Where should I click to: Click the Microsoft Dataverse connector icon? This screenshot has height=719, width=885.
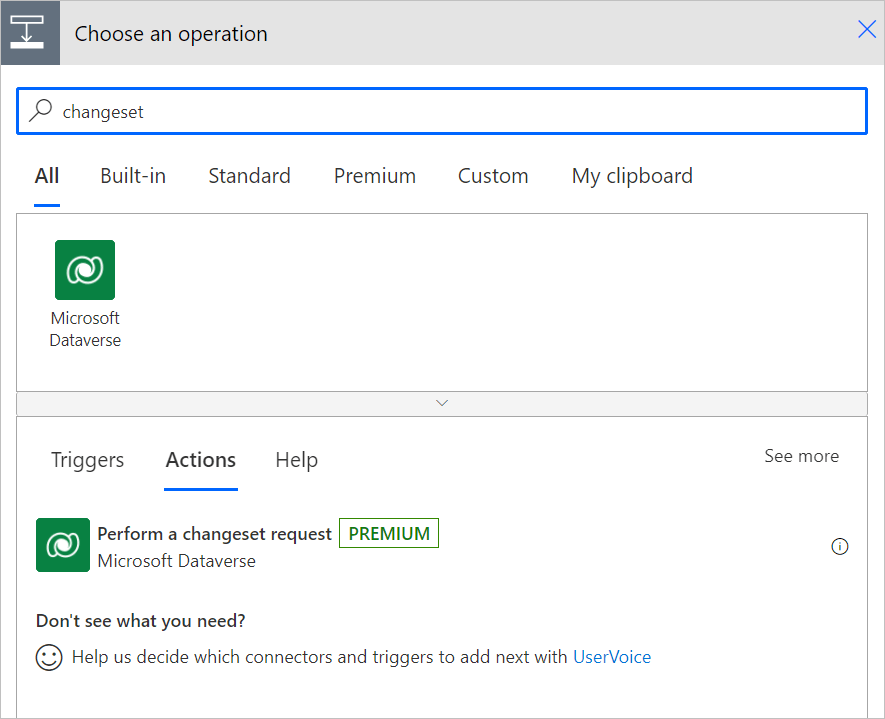tap(85, 270)
